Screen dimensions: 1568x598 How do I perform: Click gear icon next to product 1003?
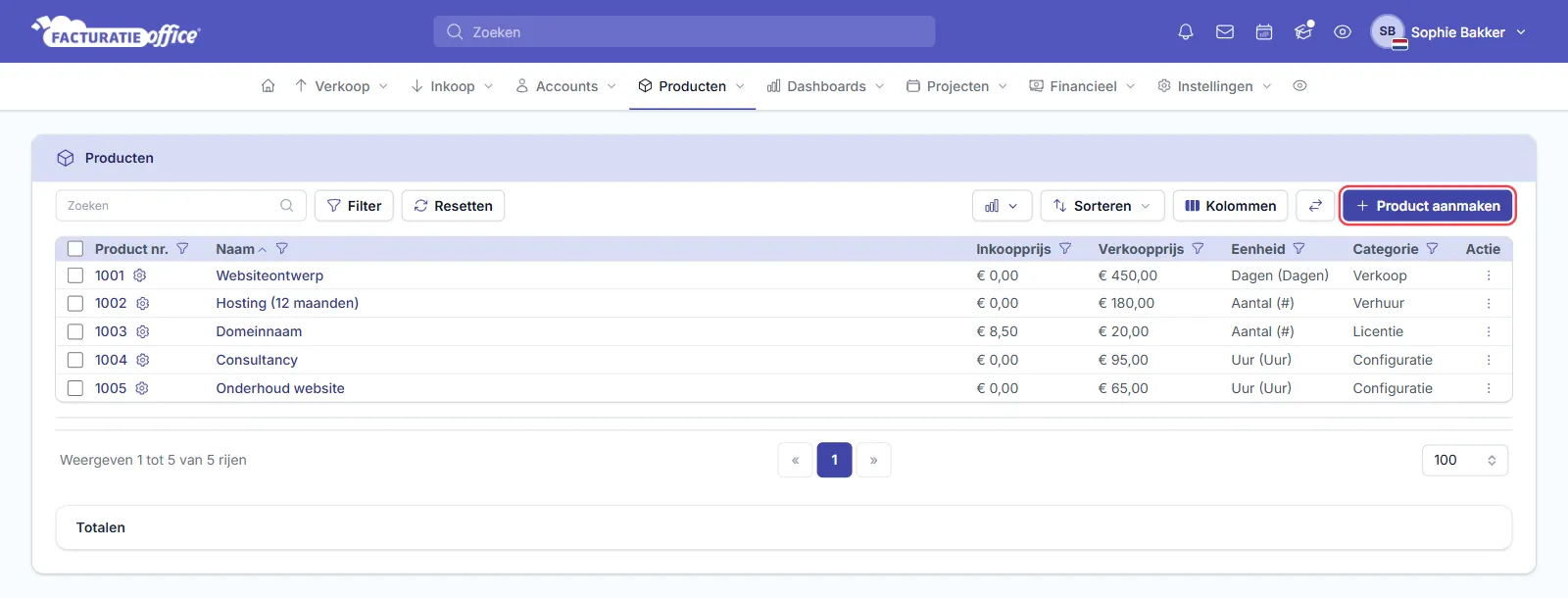(142, 331)
